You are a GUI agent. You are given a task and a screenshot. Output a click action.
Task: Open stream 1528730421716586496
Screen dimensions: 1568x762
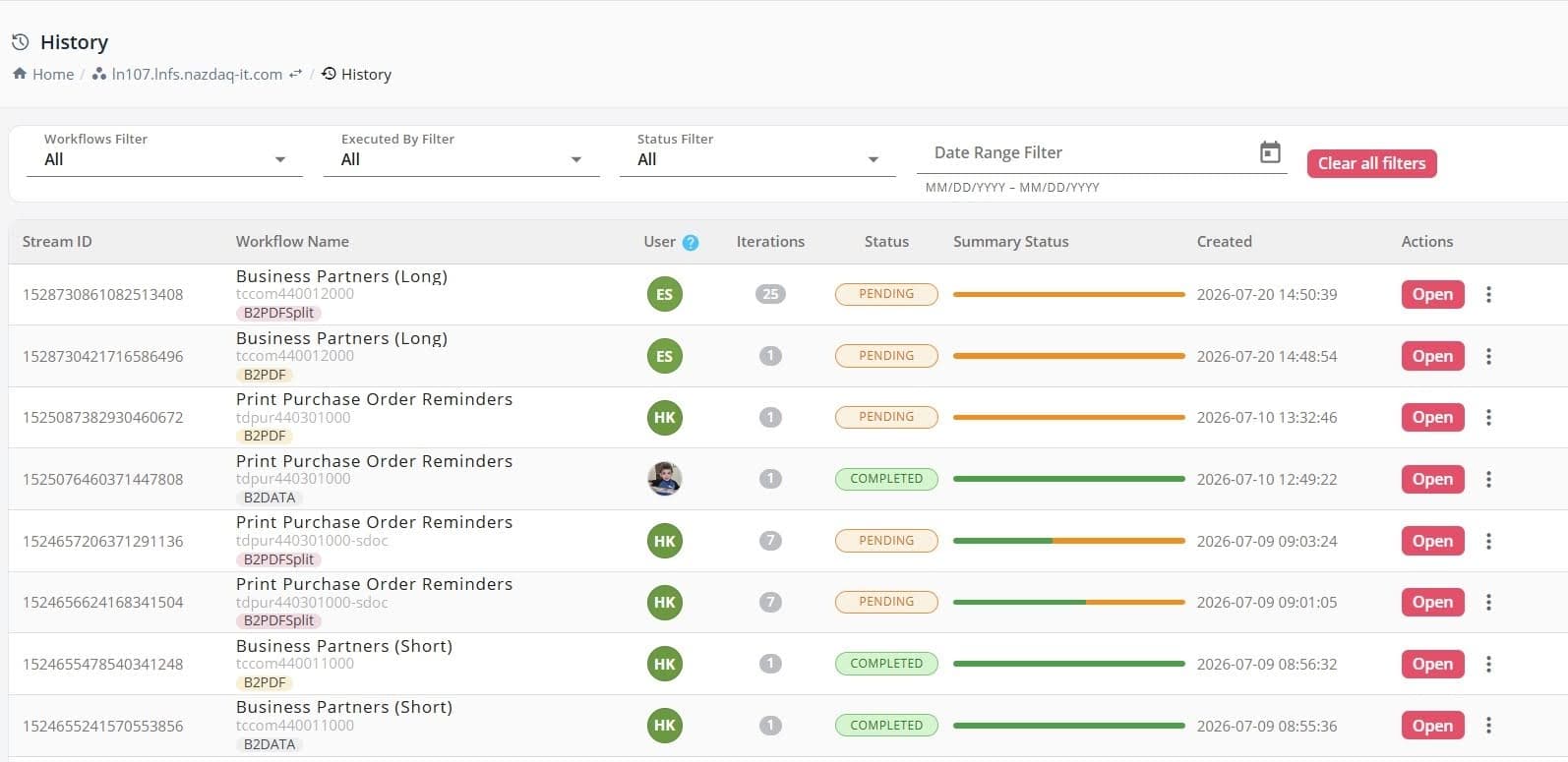pyautogui.click(x=1432, y=356)
